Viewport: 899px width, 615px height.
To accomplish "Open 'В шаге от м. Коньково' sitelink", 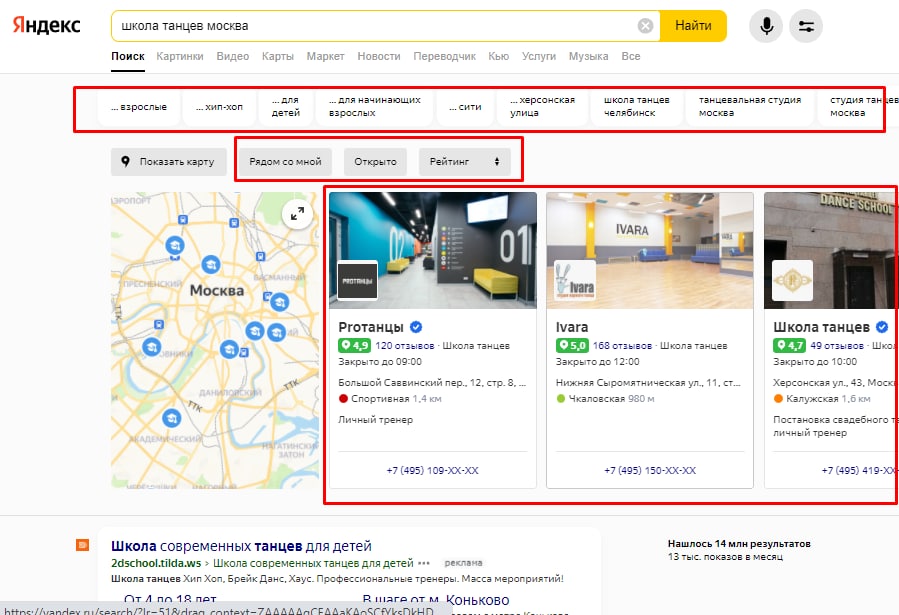I will click(436, 600).
